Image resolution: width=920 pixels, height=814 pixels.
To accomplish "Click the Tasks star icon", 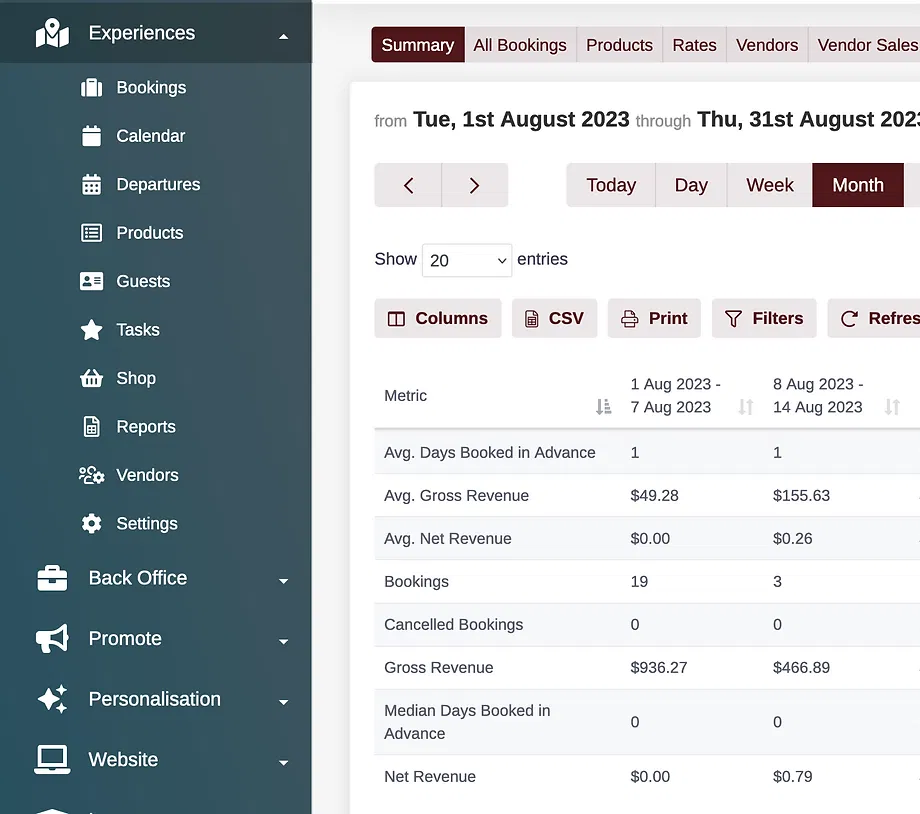I will 91,330.
